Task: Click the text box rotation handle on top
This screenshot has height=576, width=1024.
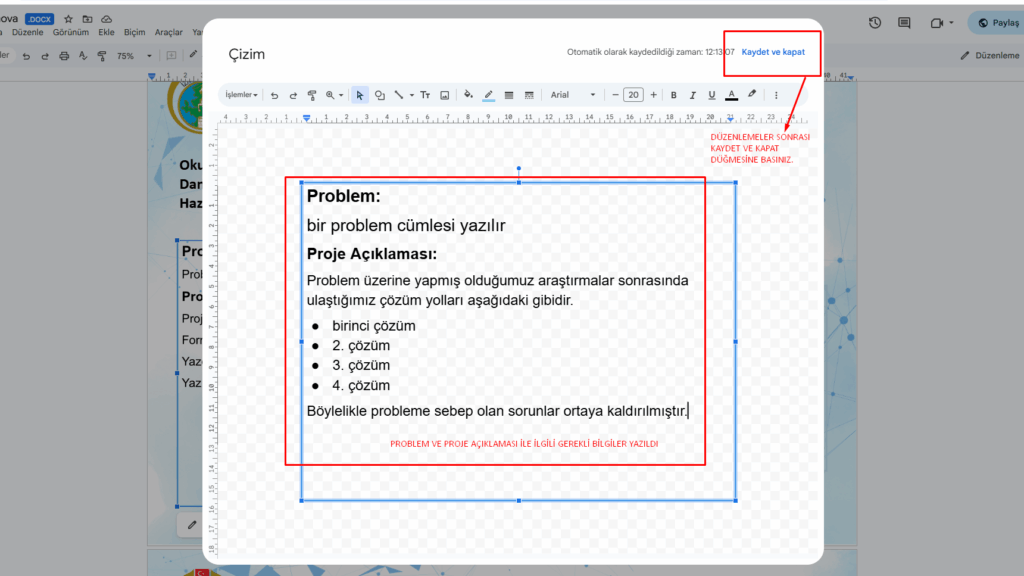Action: 519,168
